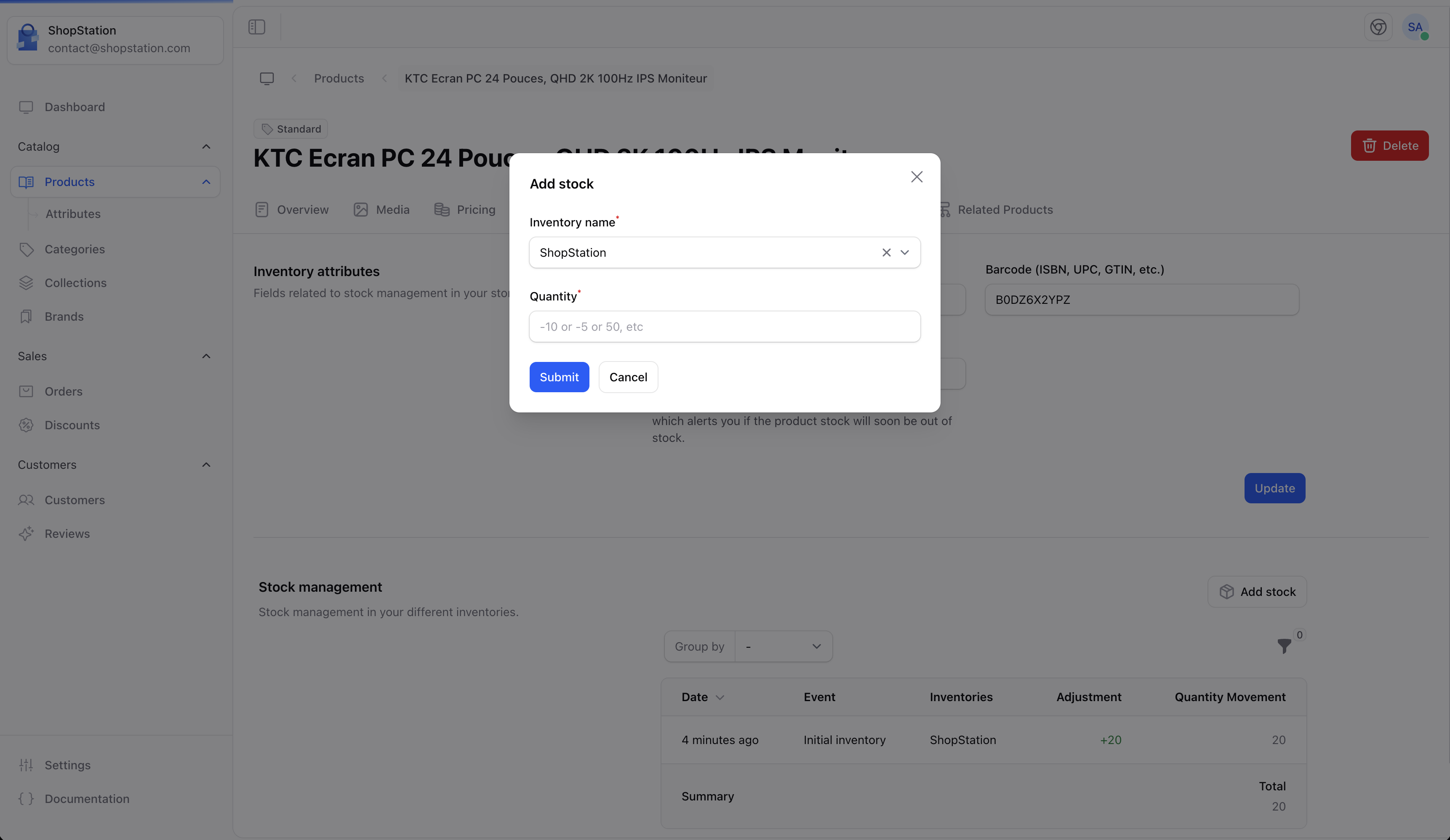1450x840 pixels.
Task: Collapse the Sales section chevron
Action: pos(206,356)
